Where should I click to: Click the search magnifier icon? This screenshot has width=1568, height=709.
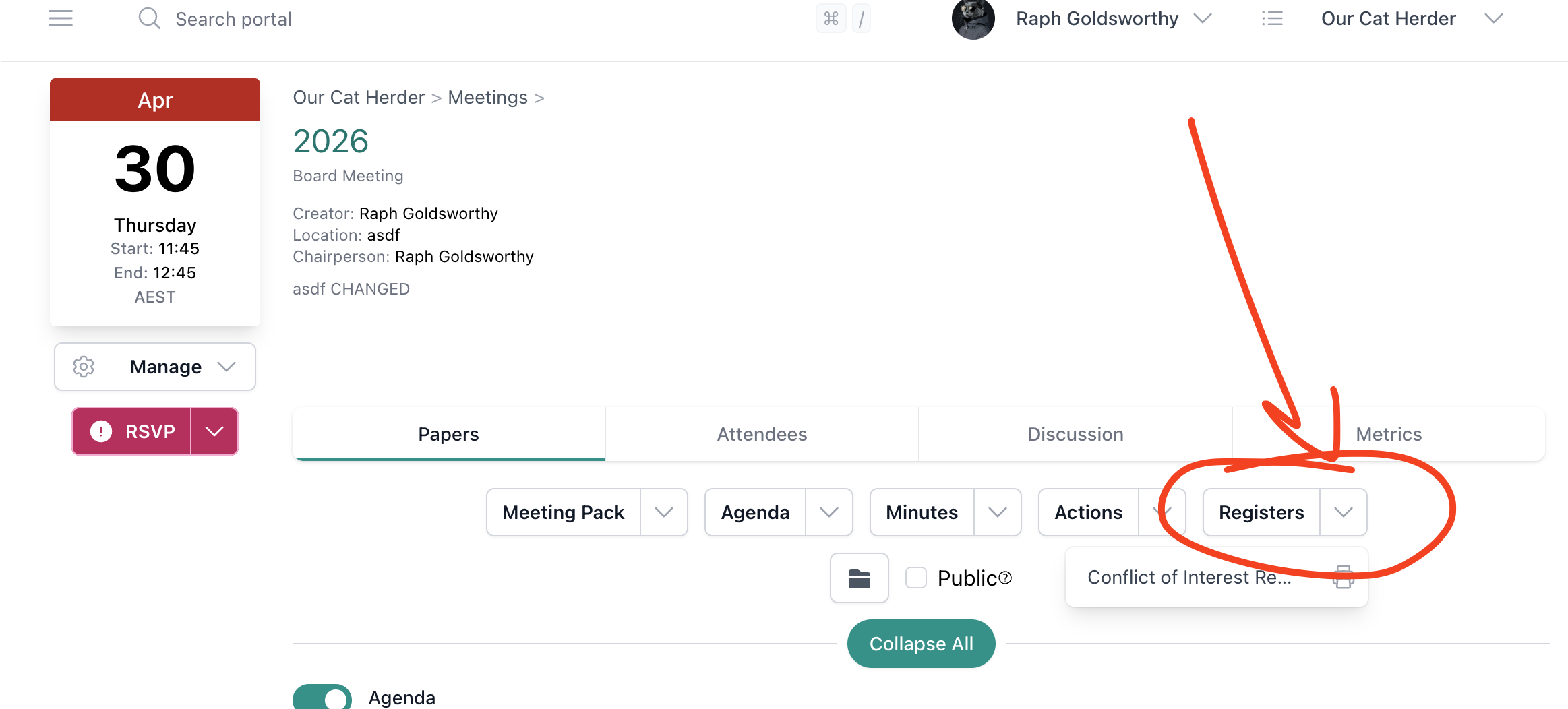click(149, 18)
